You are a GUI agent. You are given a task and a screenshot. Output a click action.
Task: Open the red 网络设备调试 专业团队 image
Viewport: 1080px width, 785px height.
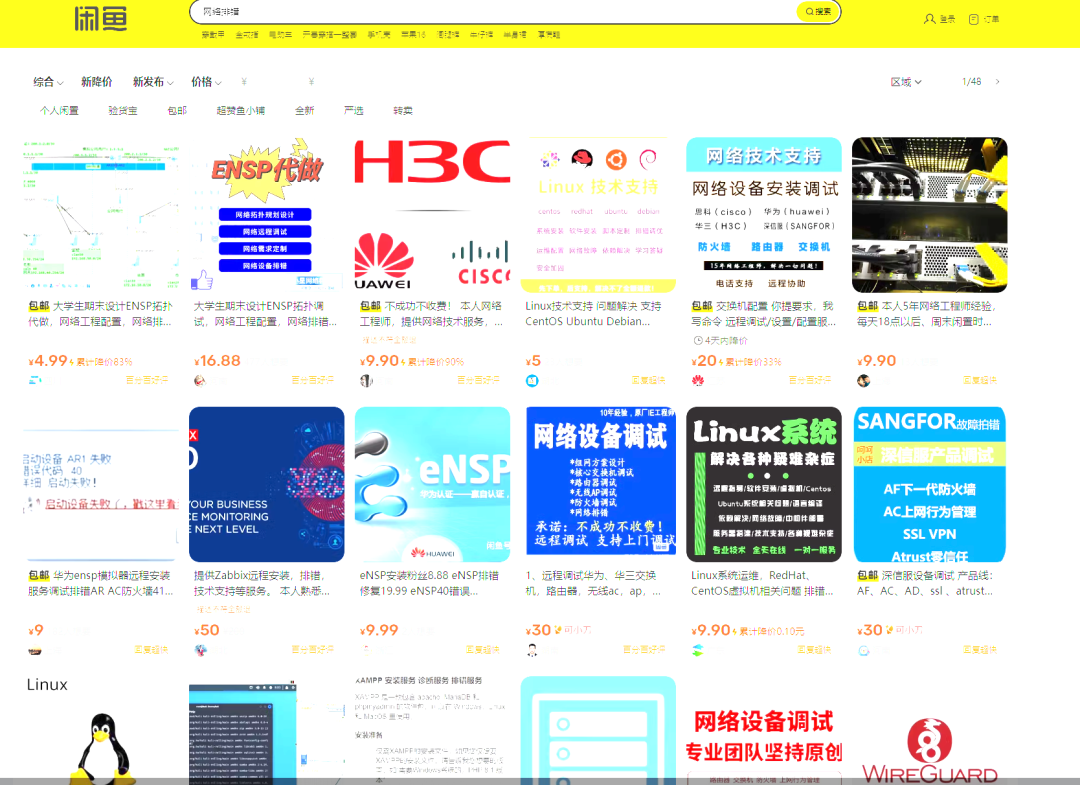[764, 731]
